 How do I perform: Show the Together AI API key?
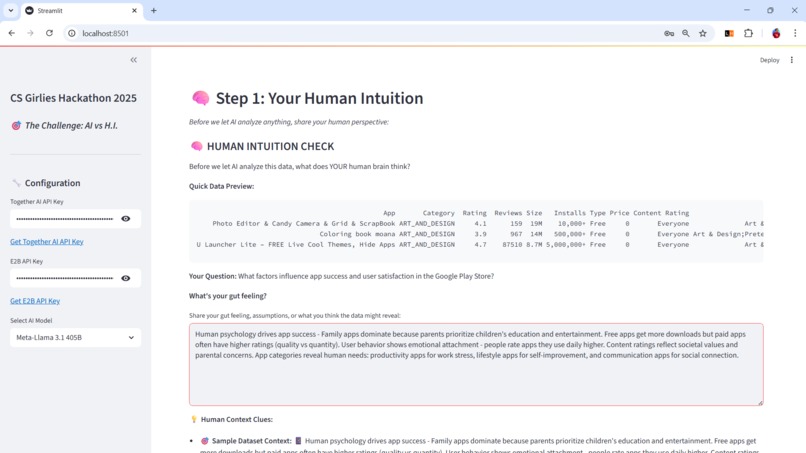click(x=125, y=219)
